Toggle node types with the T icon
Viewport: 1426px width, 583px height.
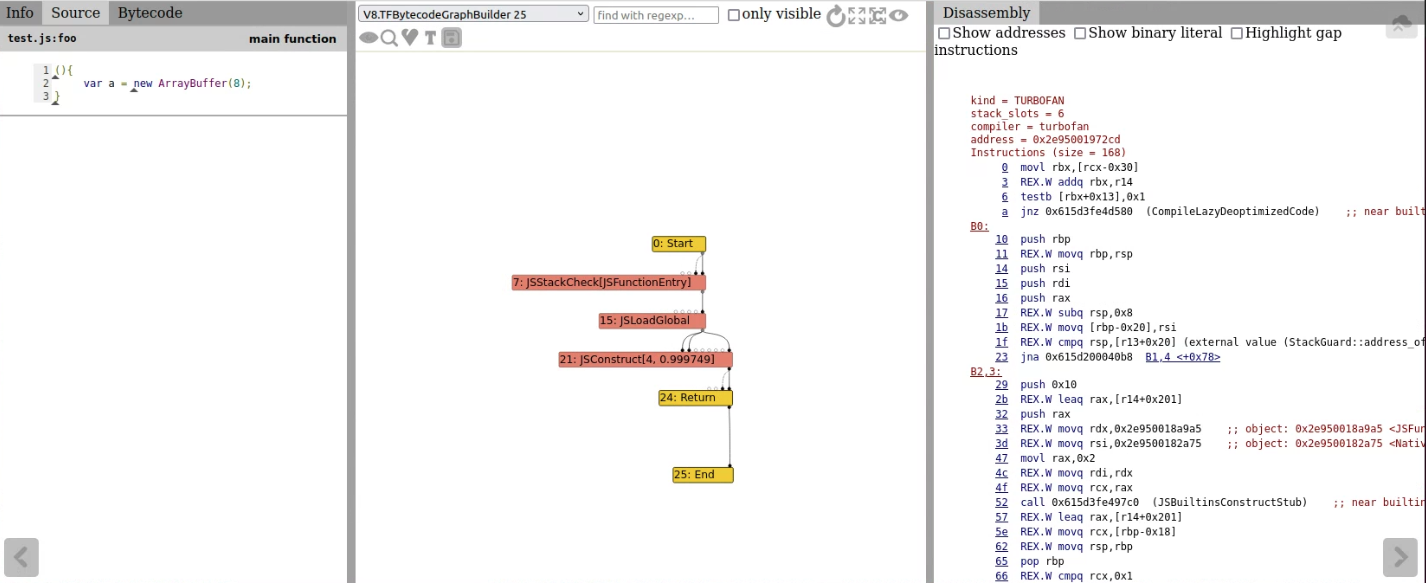coord(430,38)
